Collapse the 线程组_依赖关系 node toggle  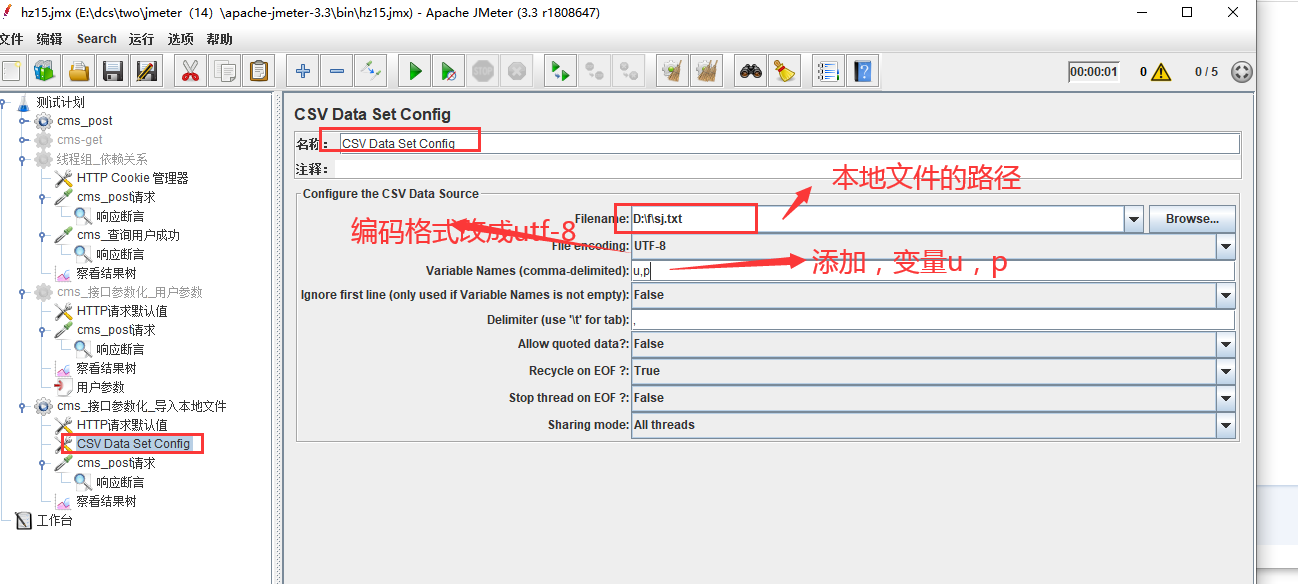pos(24,159)
